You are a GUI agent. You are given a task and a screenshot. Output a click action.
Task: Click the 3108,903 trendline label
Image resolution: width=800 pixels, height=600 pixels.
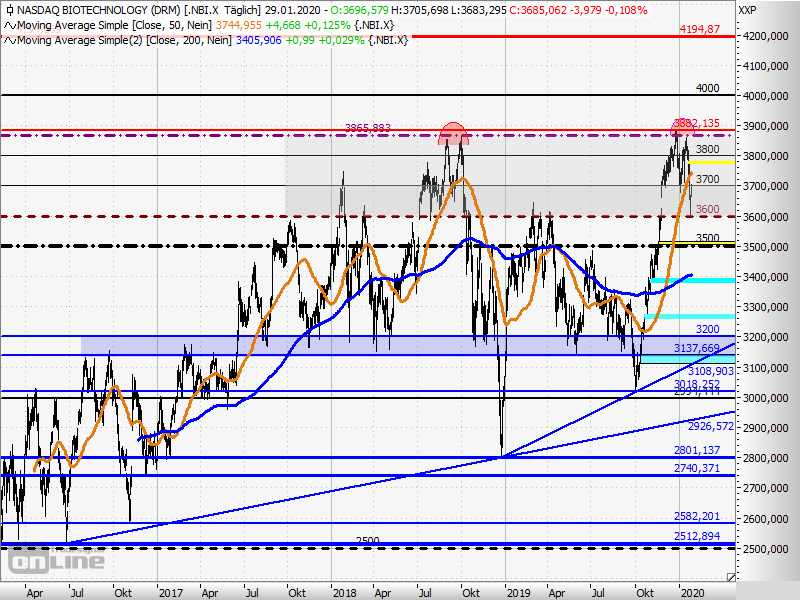click(711, 371)
